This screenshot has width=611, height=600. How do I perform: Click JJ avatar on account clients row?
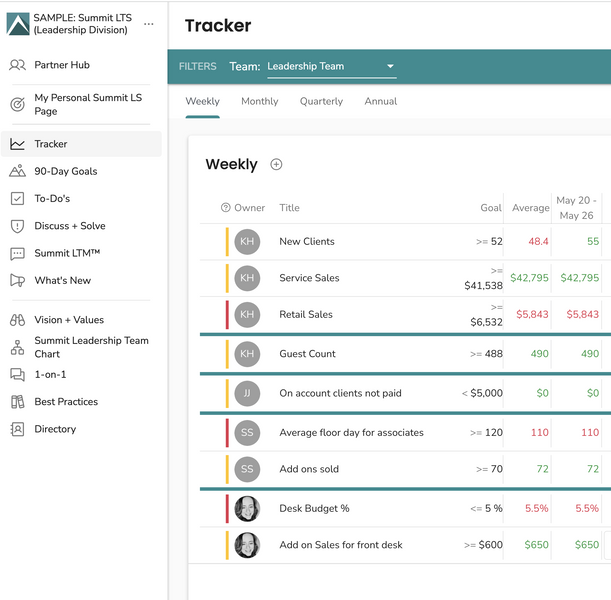tap(247, 393)
